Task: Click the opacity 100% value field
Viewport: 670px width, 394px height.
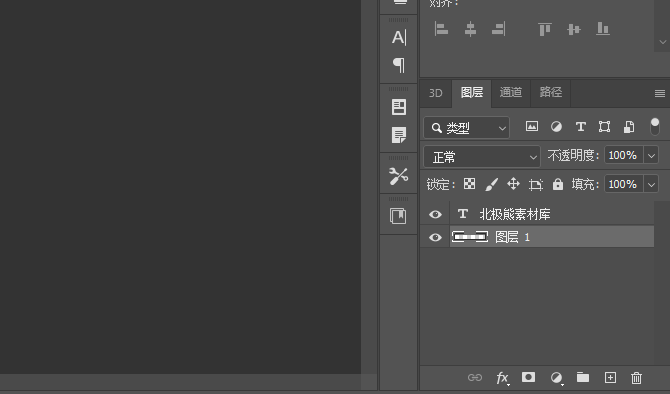Action: [623, 156]
